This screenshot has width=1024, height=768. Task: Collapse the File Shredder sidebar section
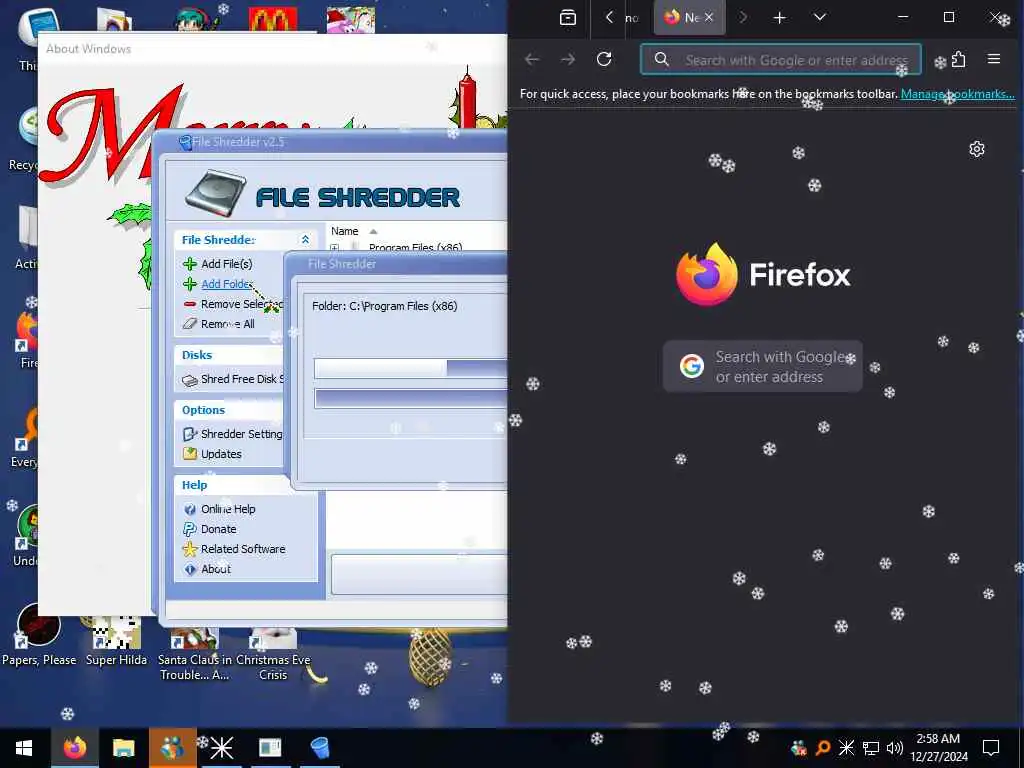click(305, 240)
